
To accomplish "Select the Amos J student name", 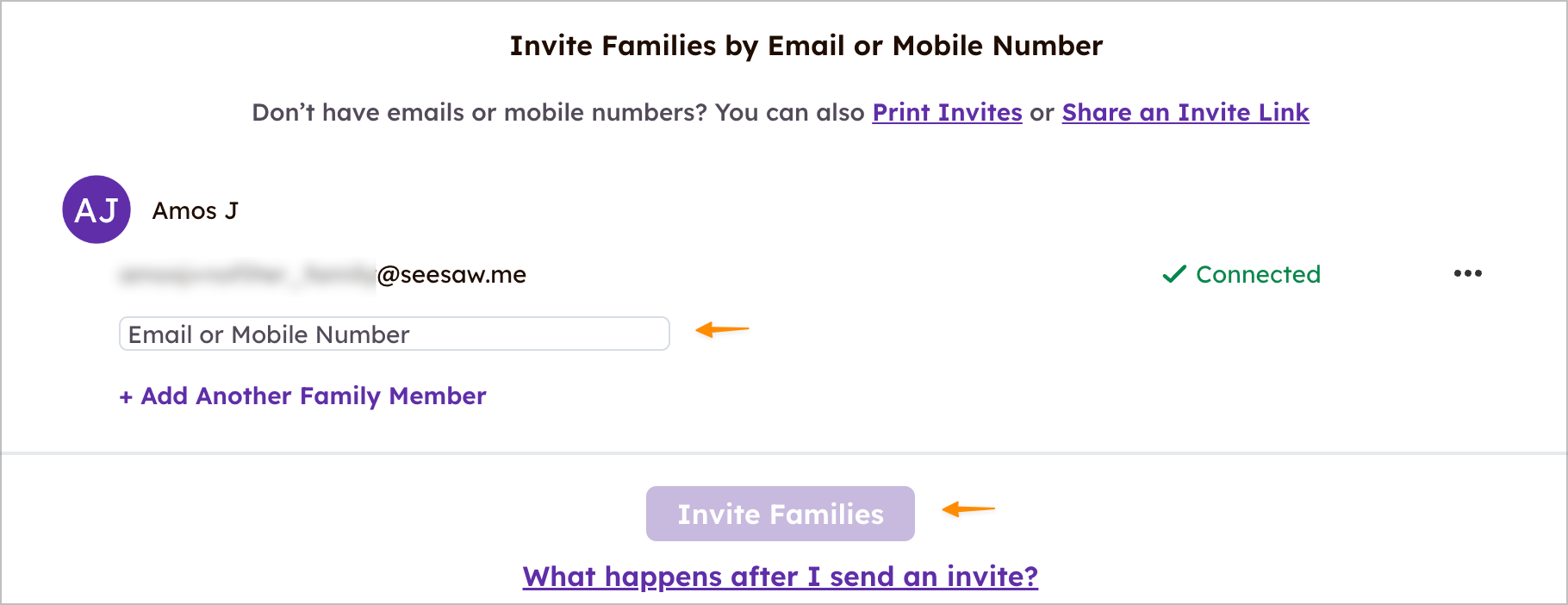I will (195, 211).
